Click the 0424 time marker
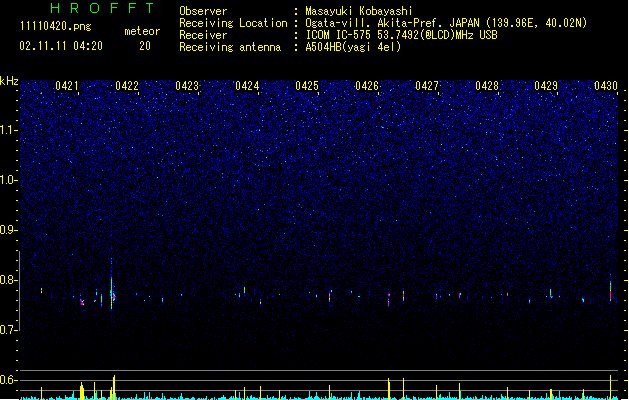This screenshot has width=629, height=400. tap(247, 86)
